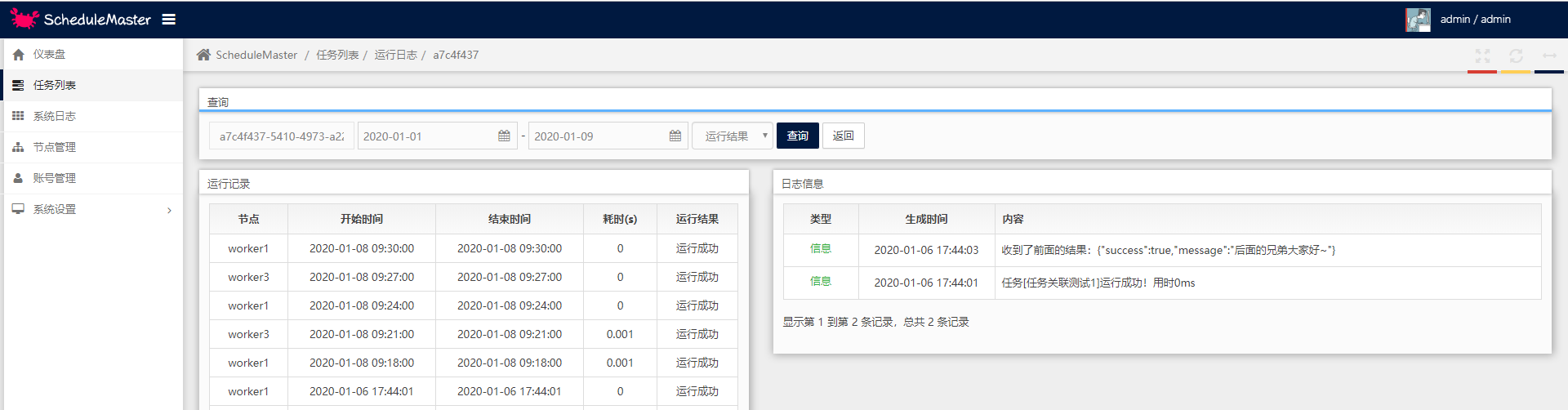Select the worker1 row starting 09:24:00
The height and width of the screenshot is (410, 1568).
(x=474, y=305)
